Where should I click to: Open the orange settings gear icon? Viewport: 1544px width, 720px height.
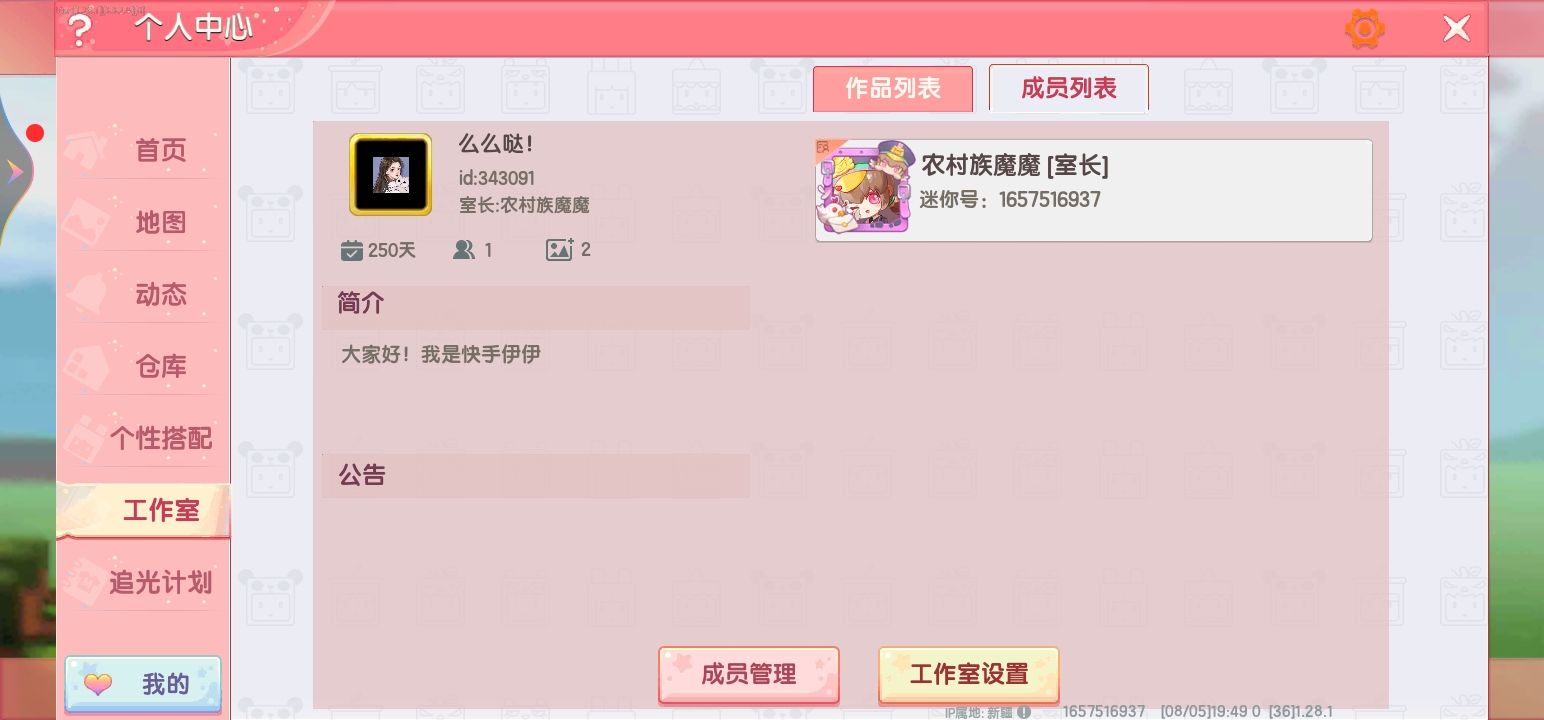tap(1365, 29)
